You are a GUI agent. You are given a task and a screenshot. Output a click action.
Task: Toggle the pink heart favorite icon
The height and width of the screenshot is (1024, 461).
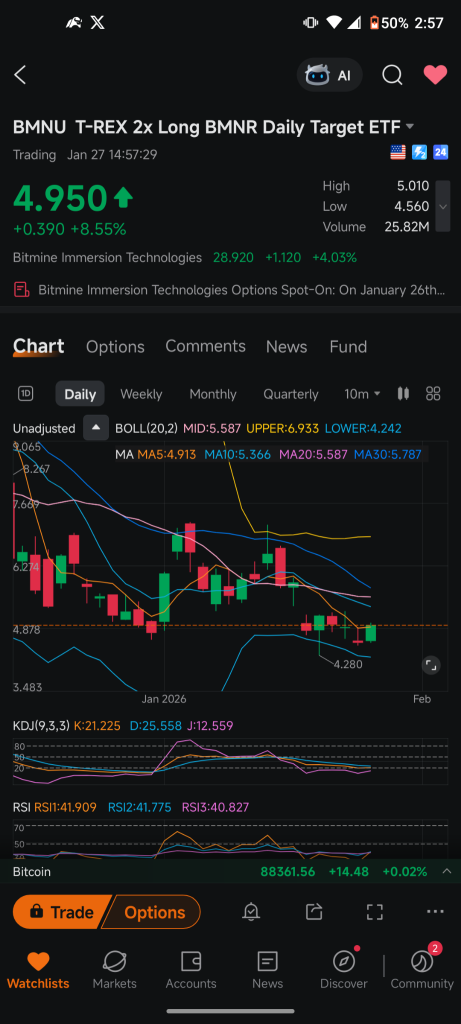click(435, 75)
